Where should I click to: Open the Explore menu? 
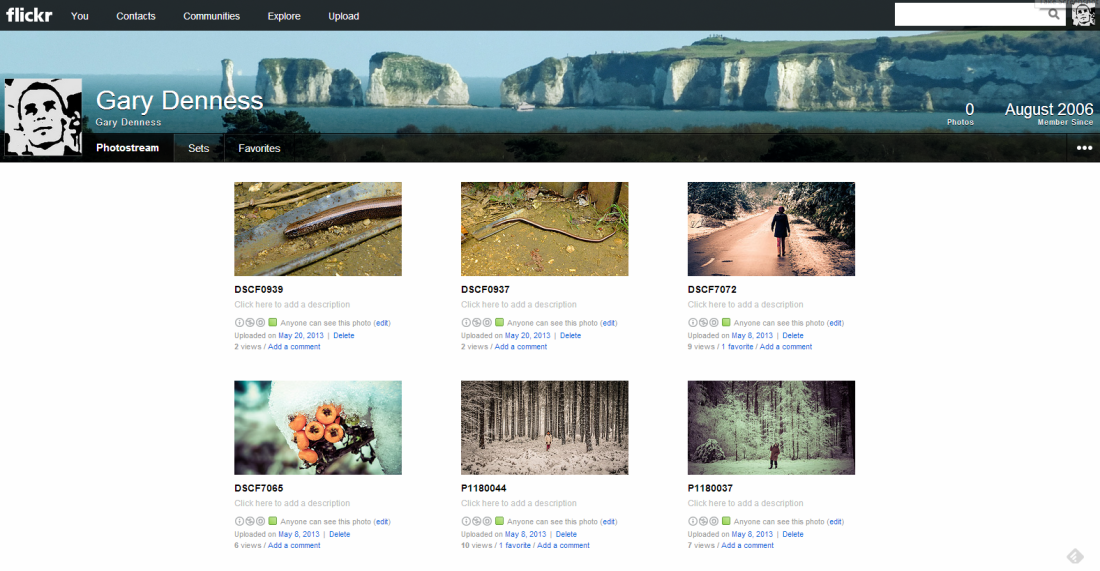coord(283,15)
